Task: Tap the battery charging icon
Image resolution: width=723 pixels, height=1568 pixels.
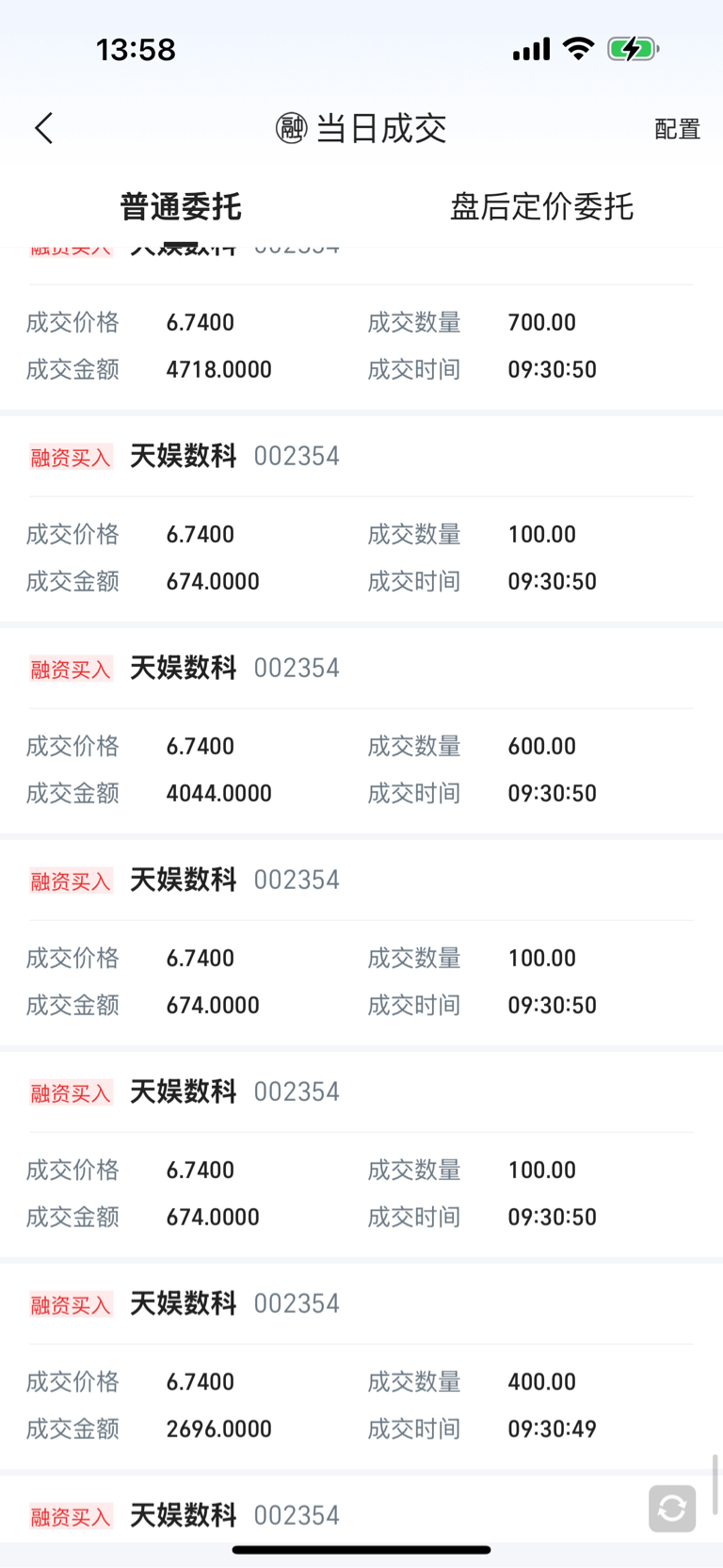Action: click(x=633, y=49)
